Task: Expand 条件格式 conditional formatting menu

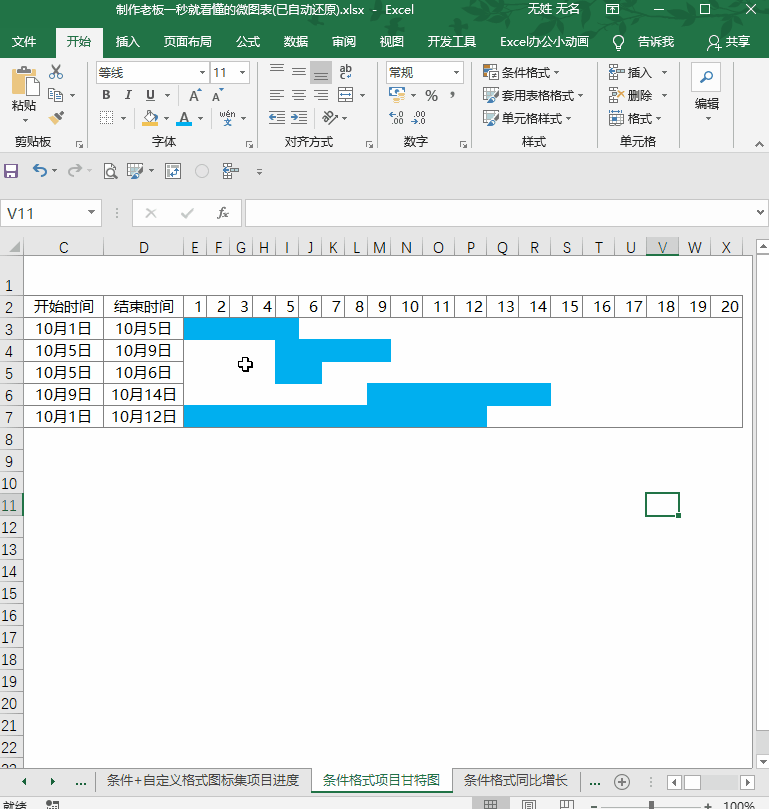Action: (x=521, y=72)
